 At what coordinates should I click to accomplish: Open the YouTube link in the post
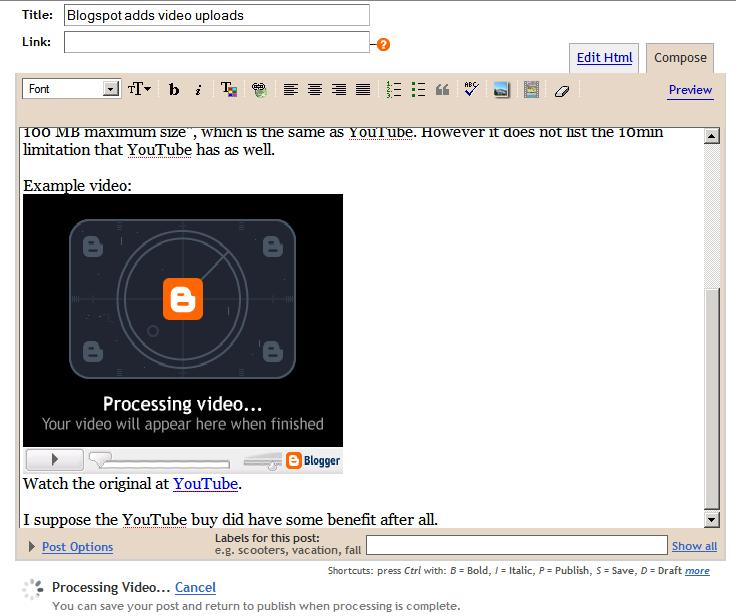[206, 484]
